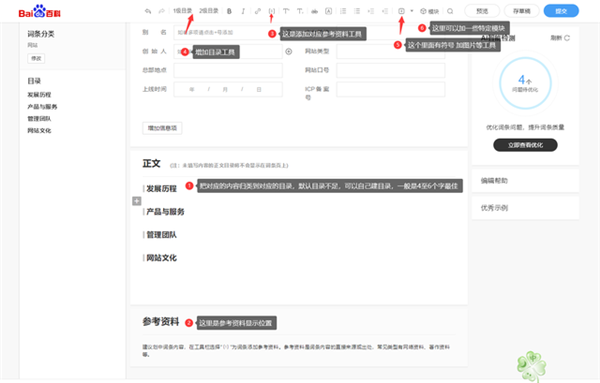Expand the insert dropdown arrow
Screen dimensions: 600x383
pyautogui.click(x=412, y=11)
